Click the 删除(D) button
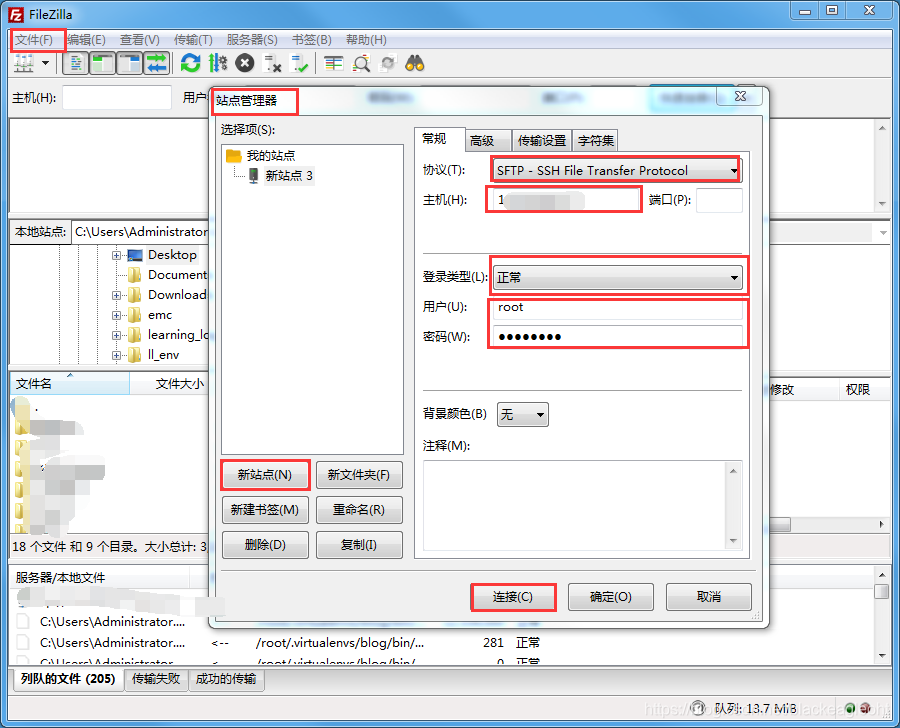The height and width of the screenshot is (728, 900). click(x=265, y=545)
